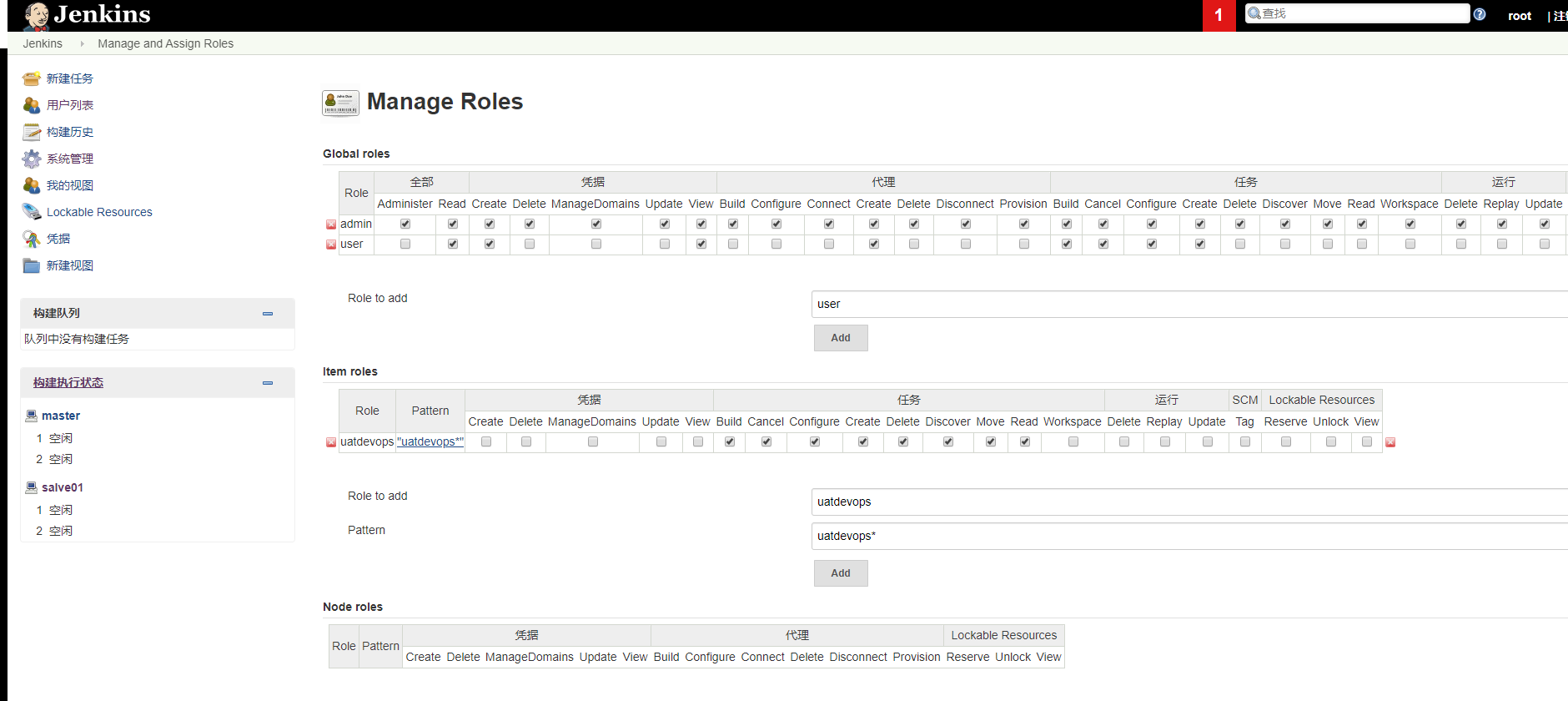Collapse the 构建执行状态 panel

(268, 383)
